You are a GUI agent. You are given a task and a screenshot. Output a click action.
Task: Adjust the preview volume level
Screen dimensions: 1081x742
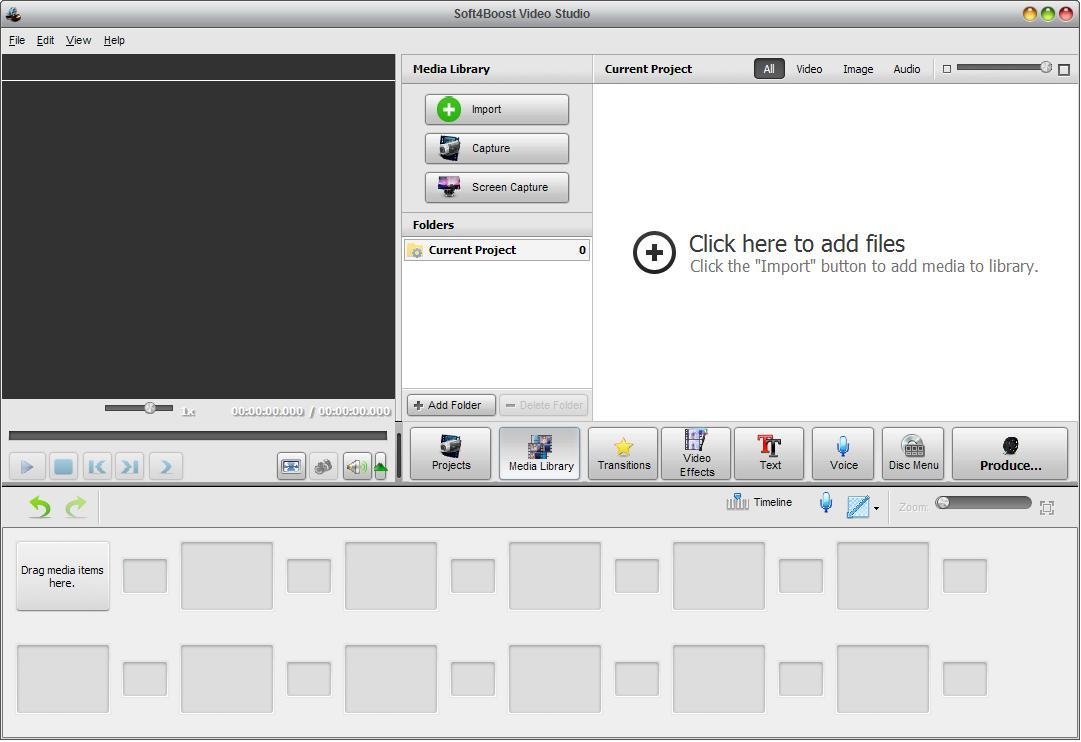tap(381, 467)
